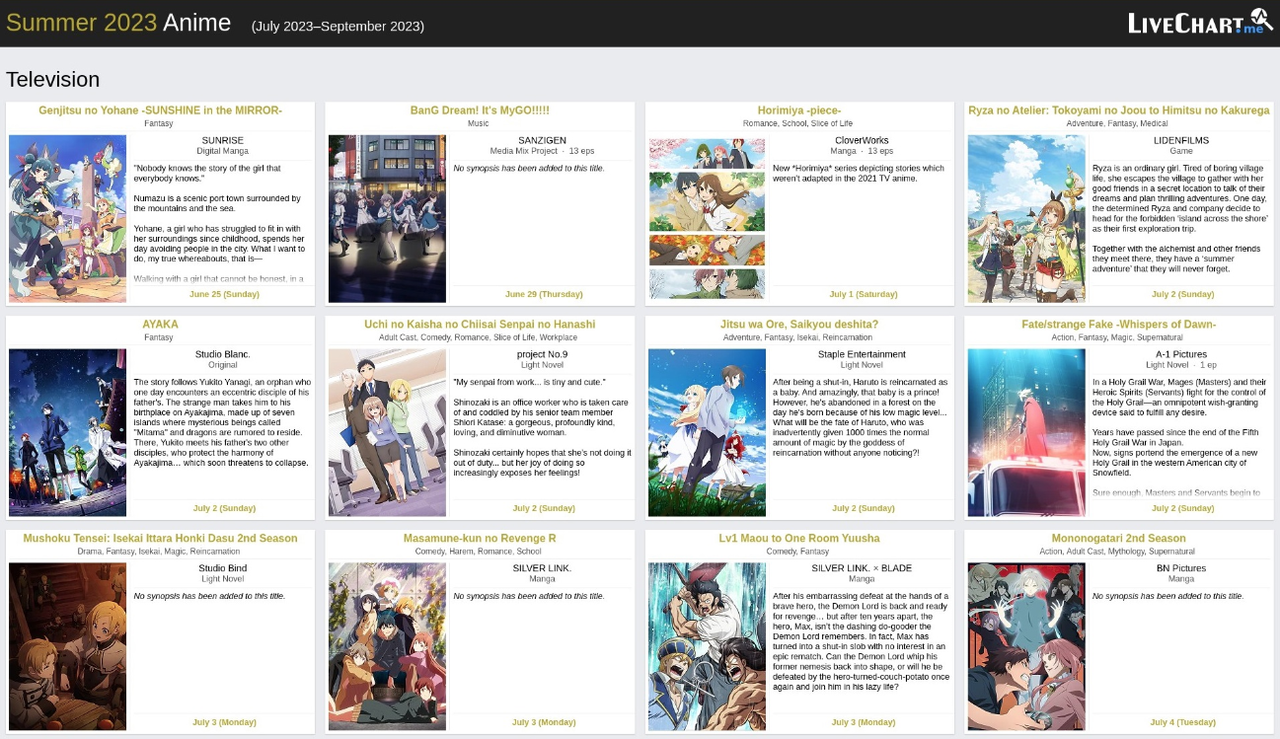The image size is (1280, 739).
Task: Click the Lv1 Maou to One Room Yuusha poster
Action: pyautogui.click(x=707, y=647)
